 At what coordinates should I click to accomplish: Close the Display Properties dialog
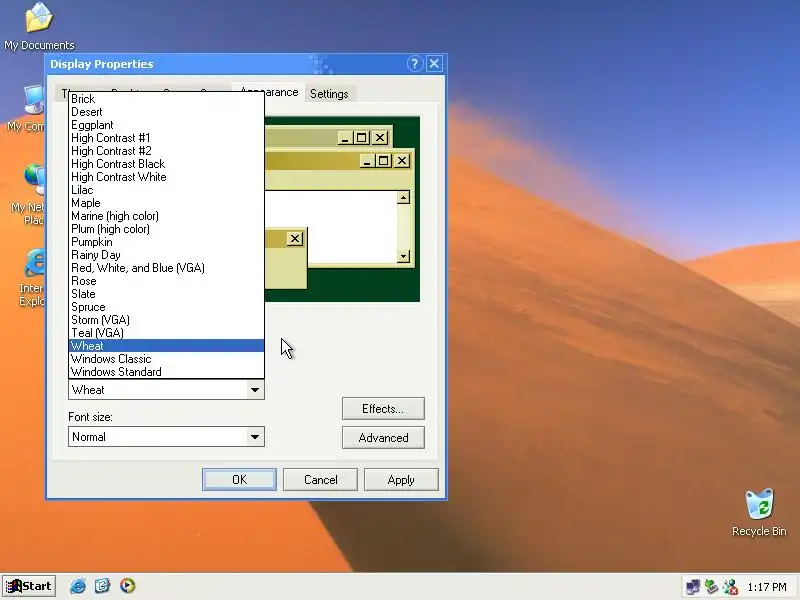[x=434, y=64]
